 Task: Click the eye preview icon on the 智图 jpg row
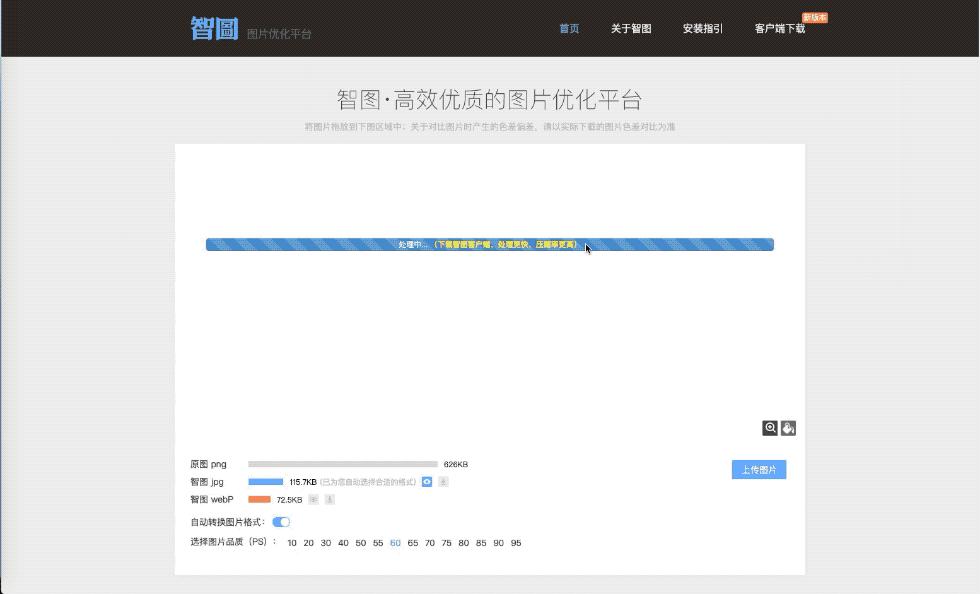tap(428, 481)
